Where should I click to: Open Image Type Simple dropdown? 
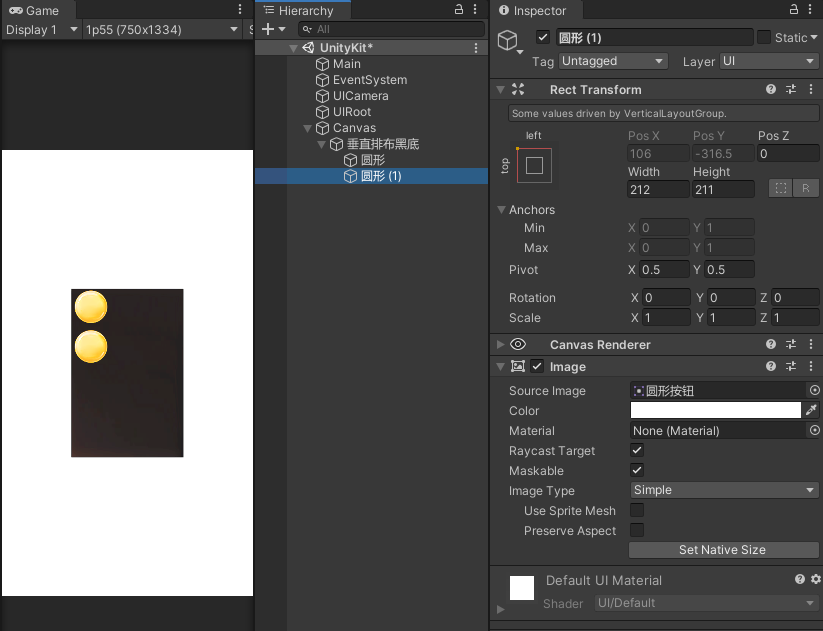click(724, 490)
